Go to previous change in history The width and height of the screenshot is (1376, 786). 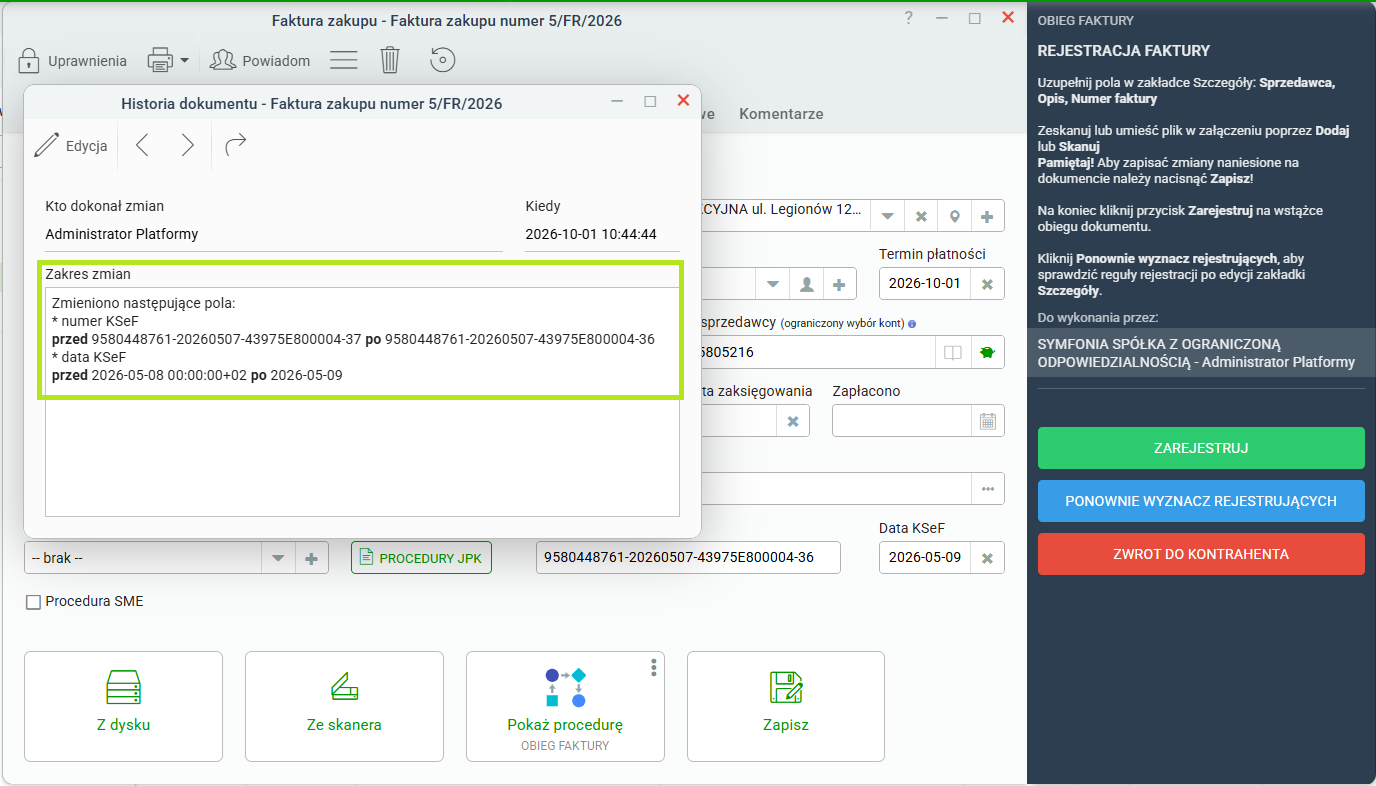142,146
